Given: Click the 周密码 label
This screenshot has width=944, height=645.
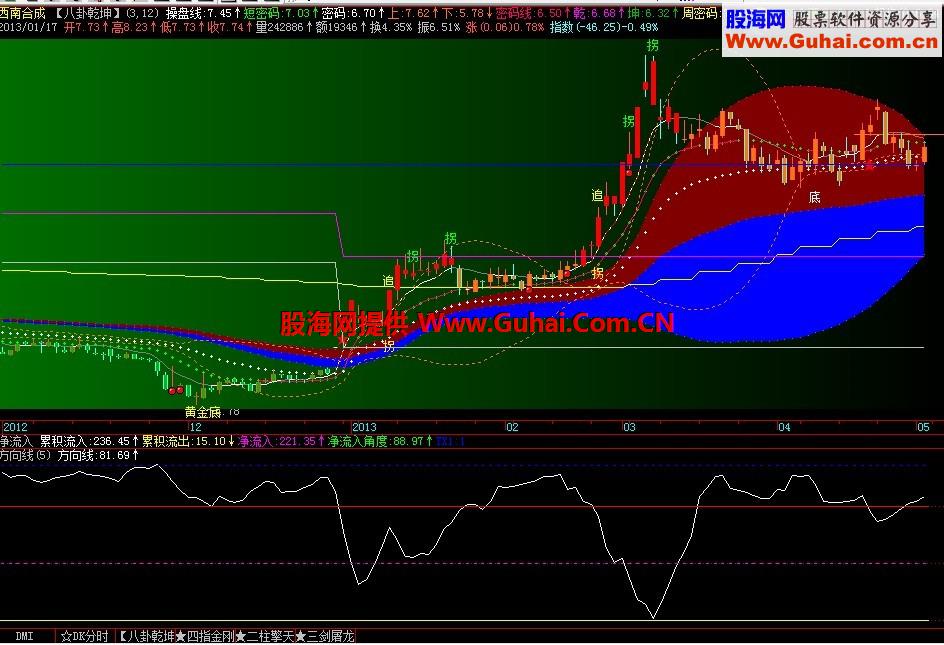Looking at the screenshot, I should 701,13.
